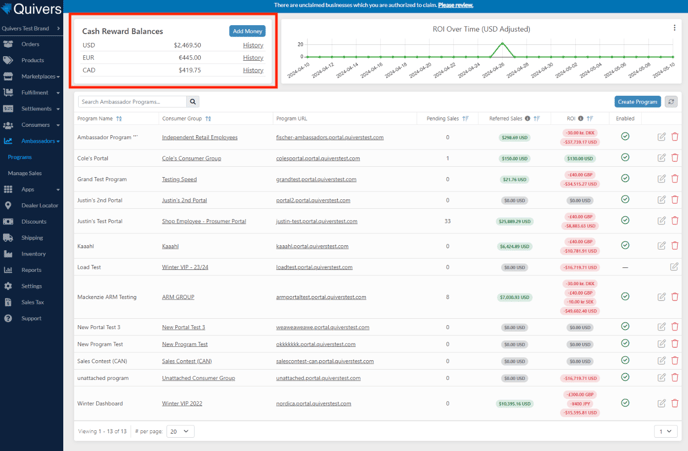Screen dimensions: 688x451
Task: Open Manage Sales in the sidebar
Action: pyautogui.click(x=25, y=173)
